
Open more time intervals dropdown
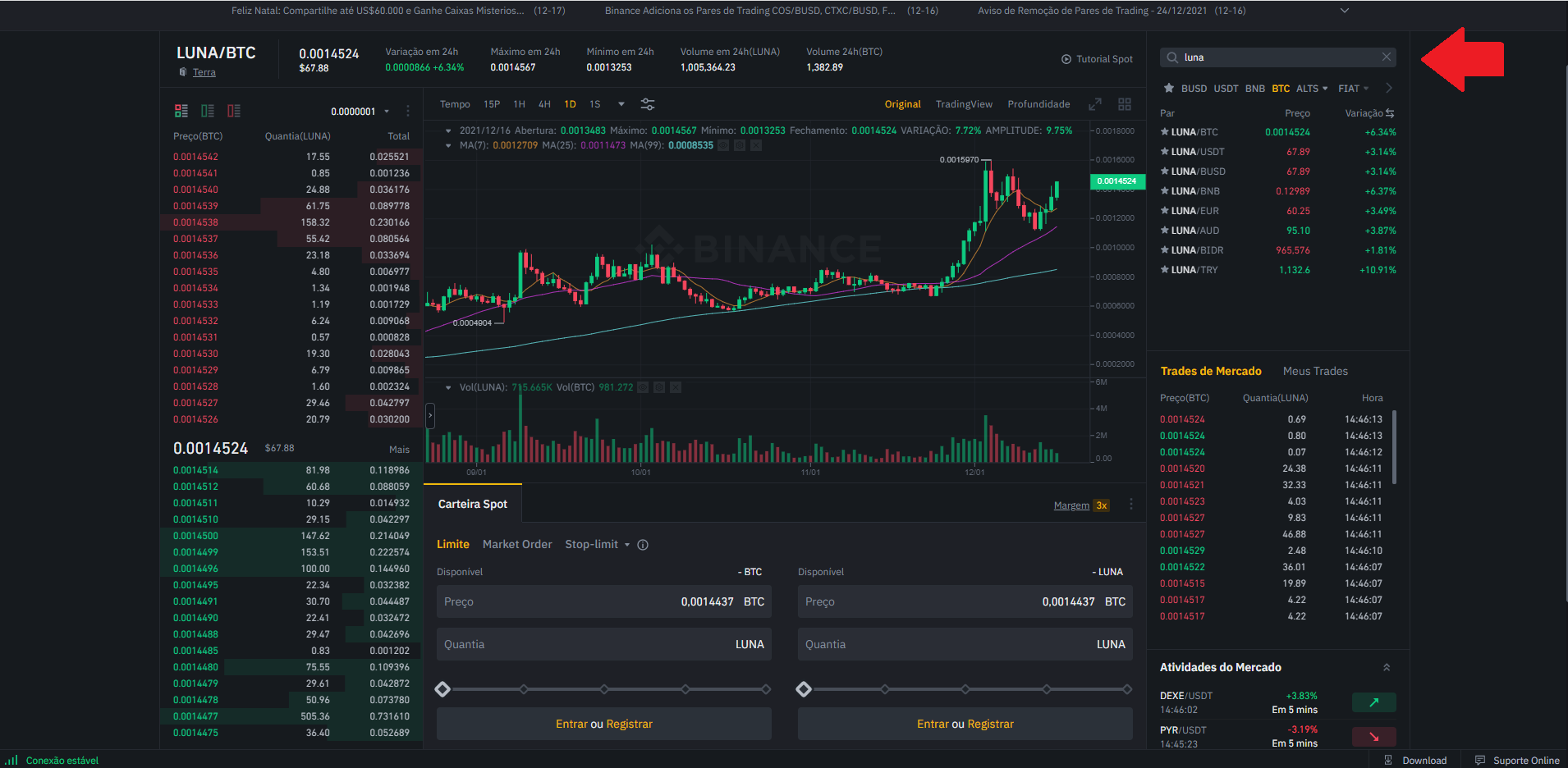tap(621, 104)
